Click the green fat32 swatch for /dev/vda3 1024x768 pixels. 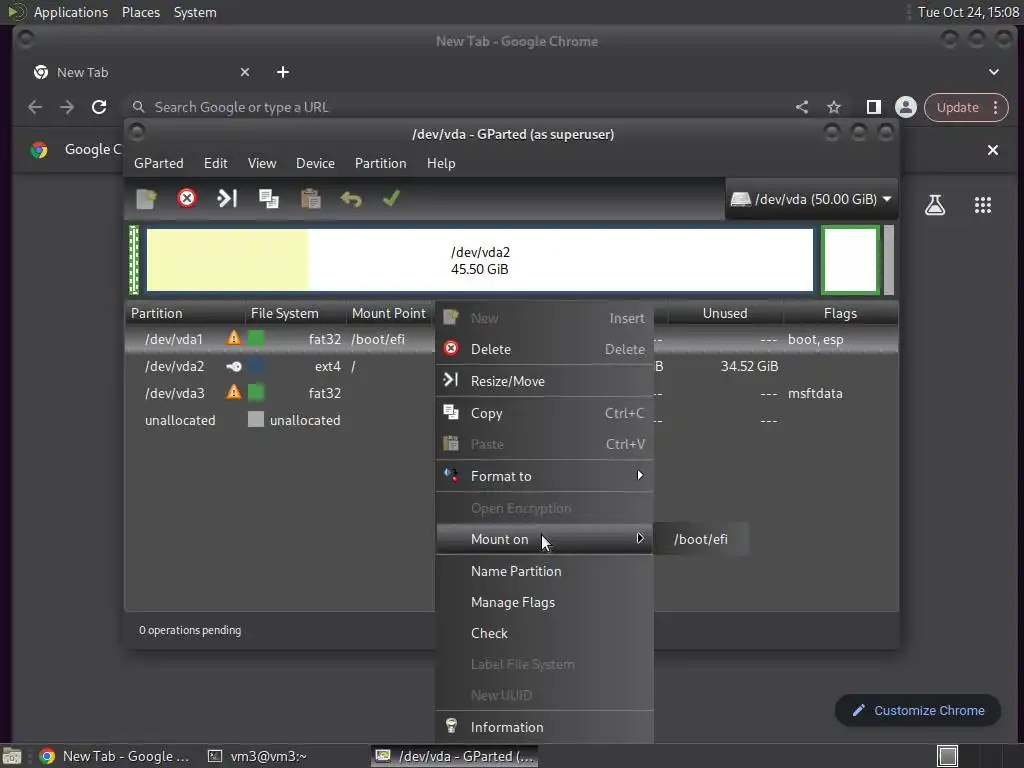pyautogui.click(x=256, y=392)
